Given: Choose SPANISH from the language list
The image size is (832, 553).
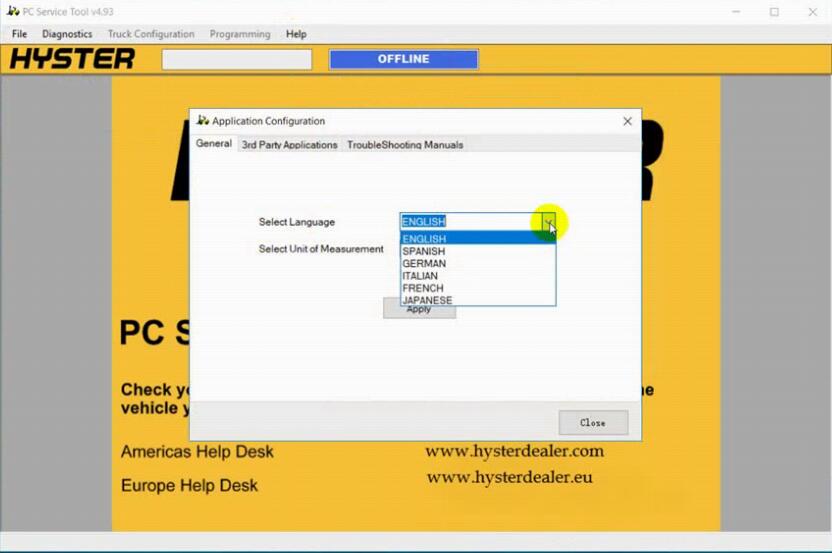Looking at the screenshot, I should pyautogui.click(x=478, y=251).
